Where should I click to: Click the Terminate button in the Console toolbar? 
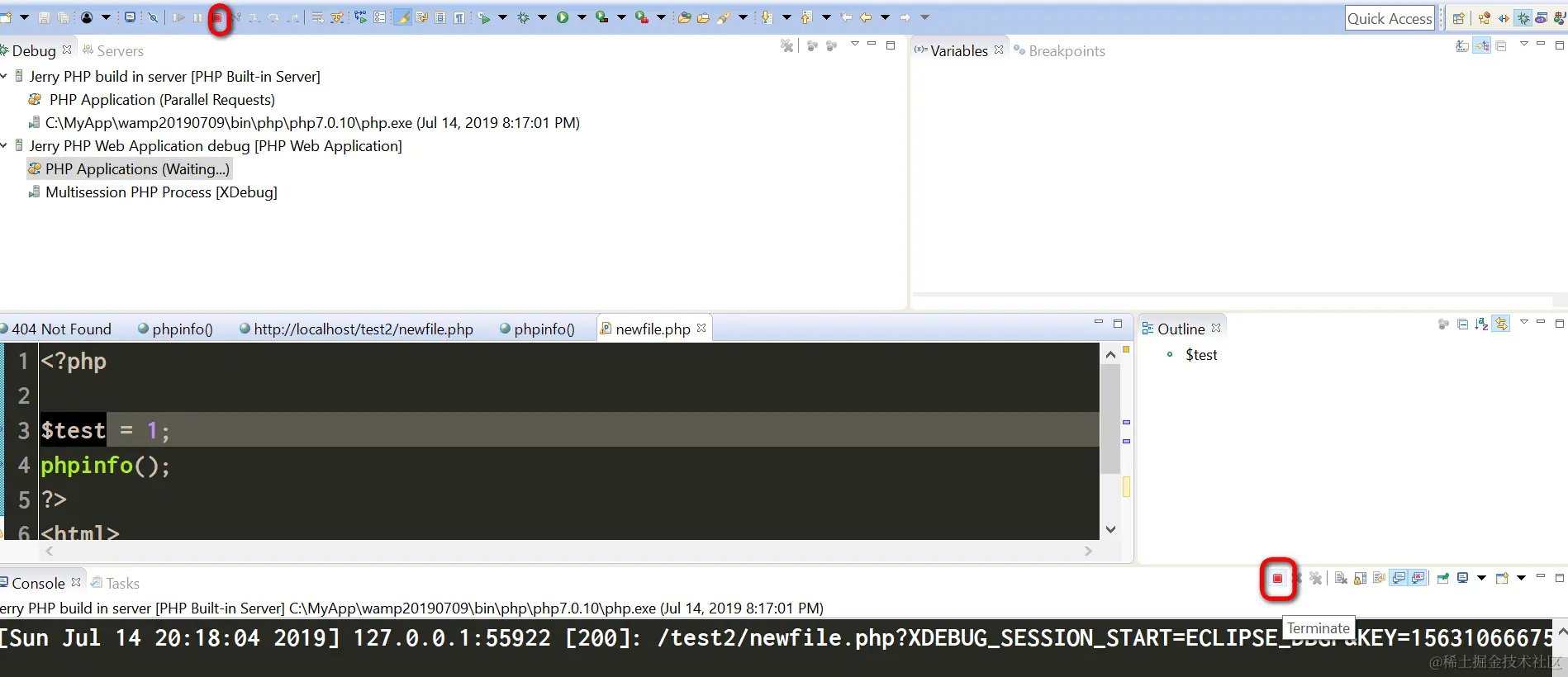tap(1277, 578)
